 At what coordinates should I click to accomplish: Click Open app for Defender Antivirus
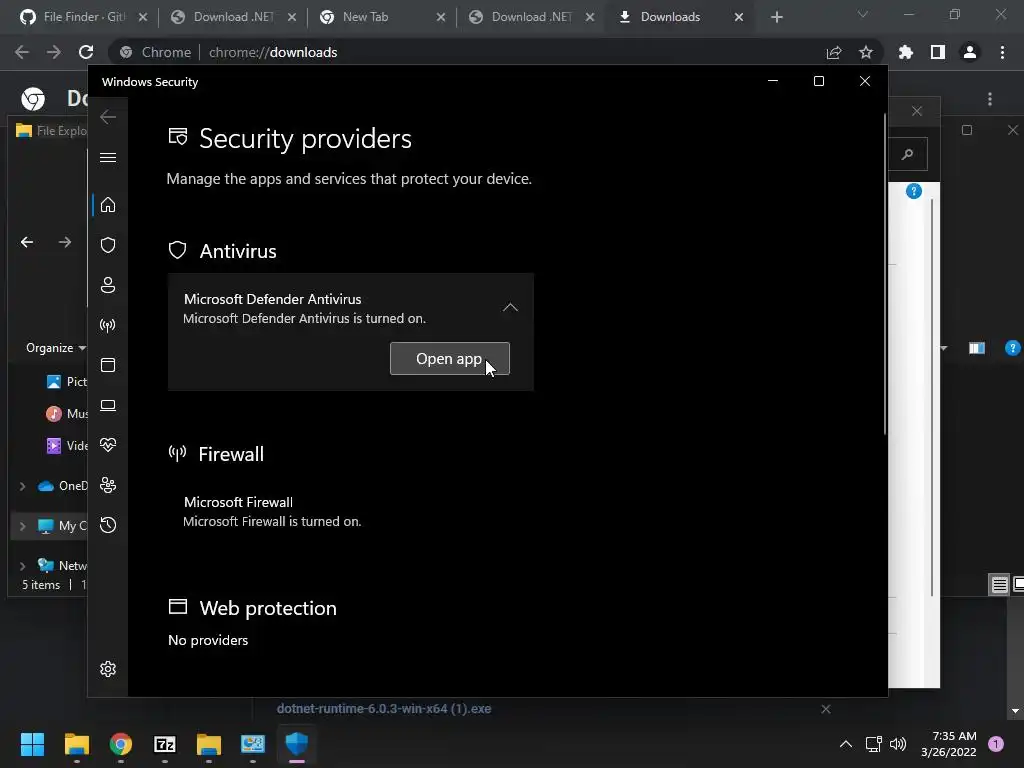450,359
